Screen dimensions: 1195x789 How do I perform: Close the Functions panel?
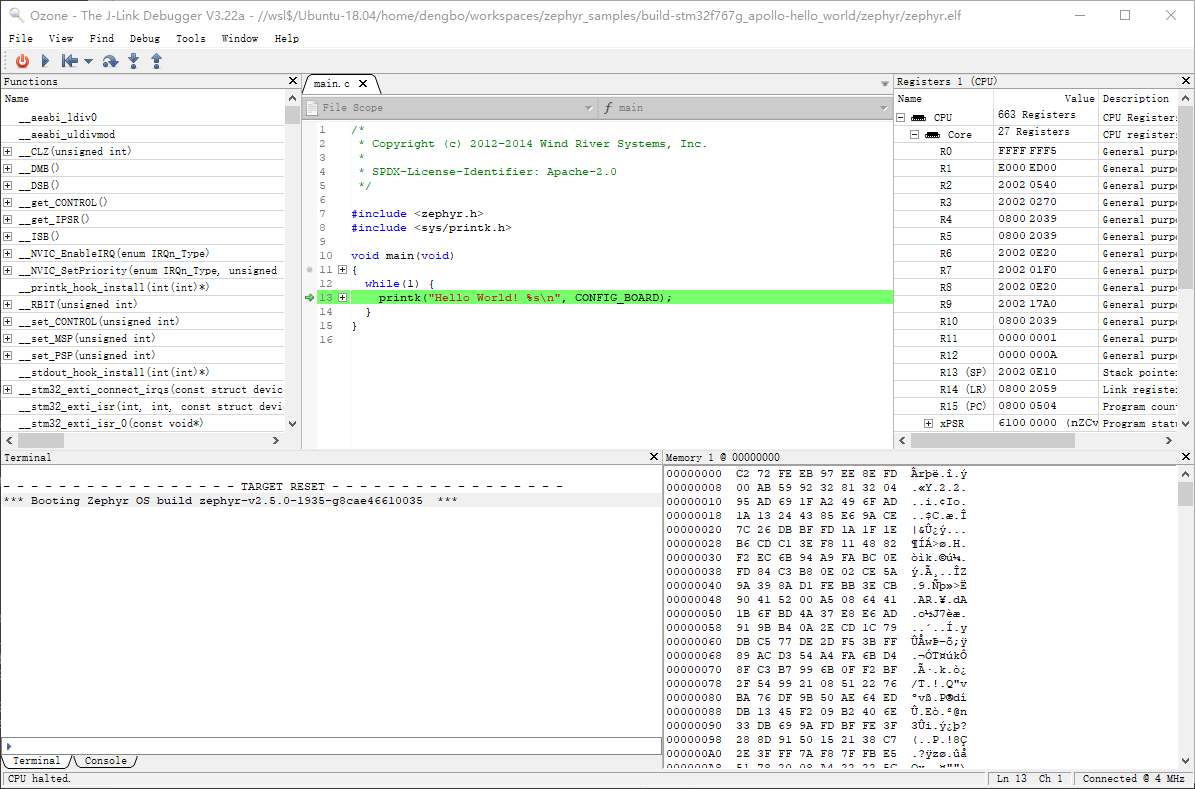pos(293,81)
